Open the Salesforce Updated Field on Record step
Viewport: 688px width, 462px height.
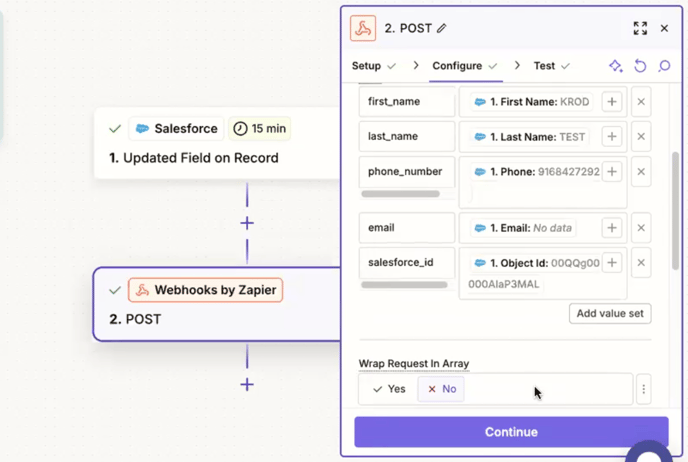tap(217, 143)
